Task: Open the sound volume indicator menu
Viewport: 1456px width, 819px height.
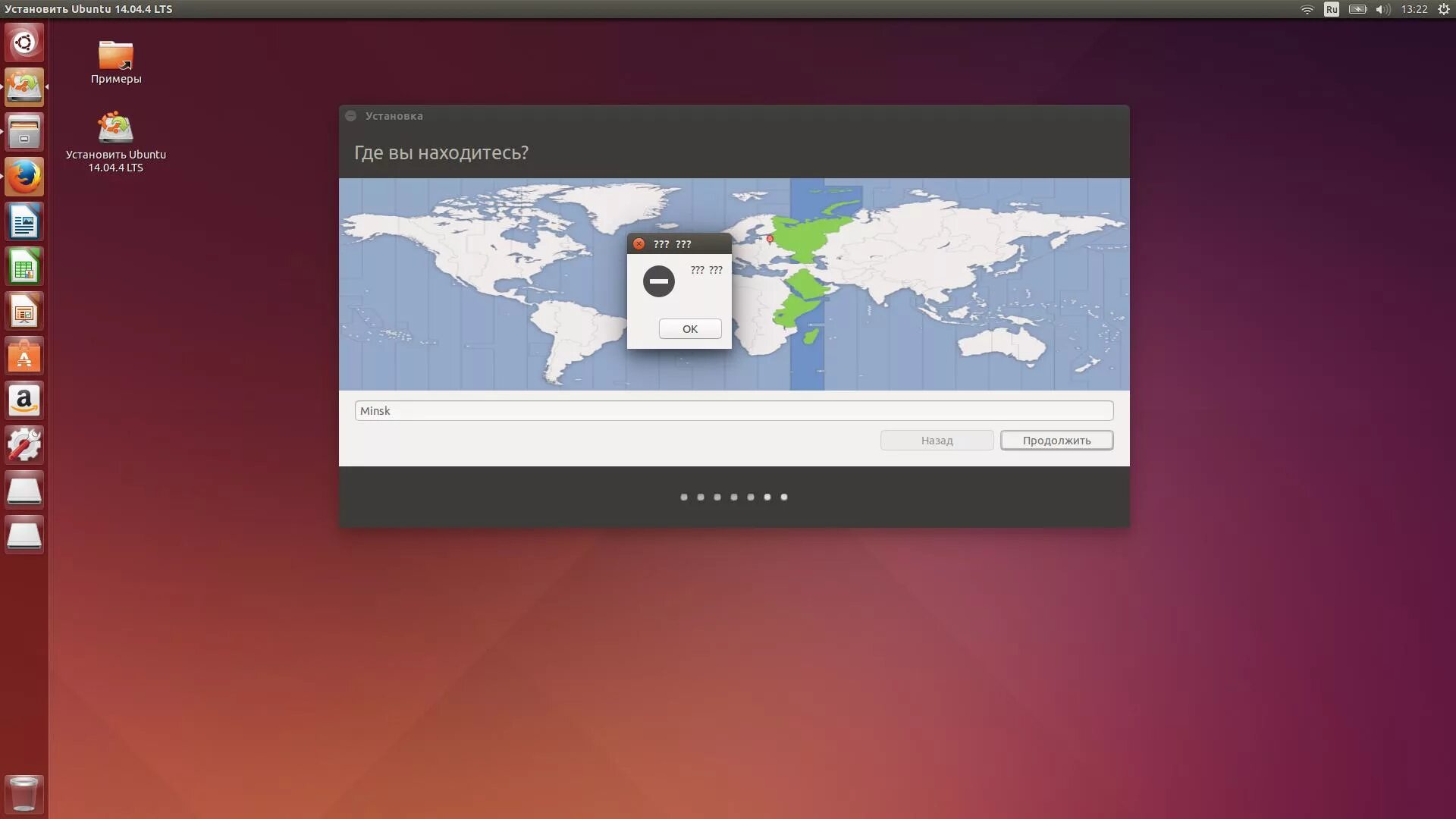Action: (x=1382, y=9)
